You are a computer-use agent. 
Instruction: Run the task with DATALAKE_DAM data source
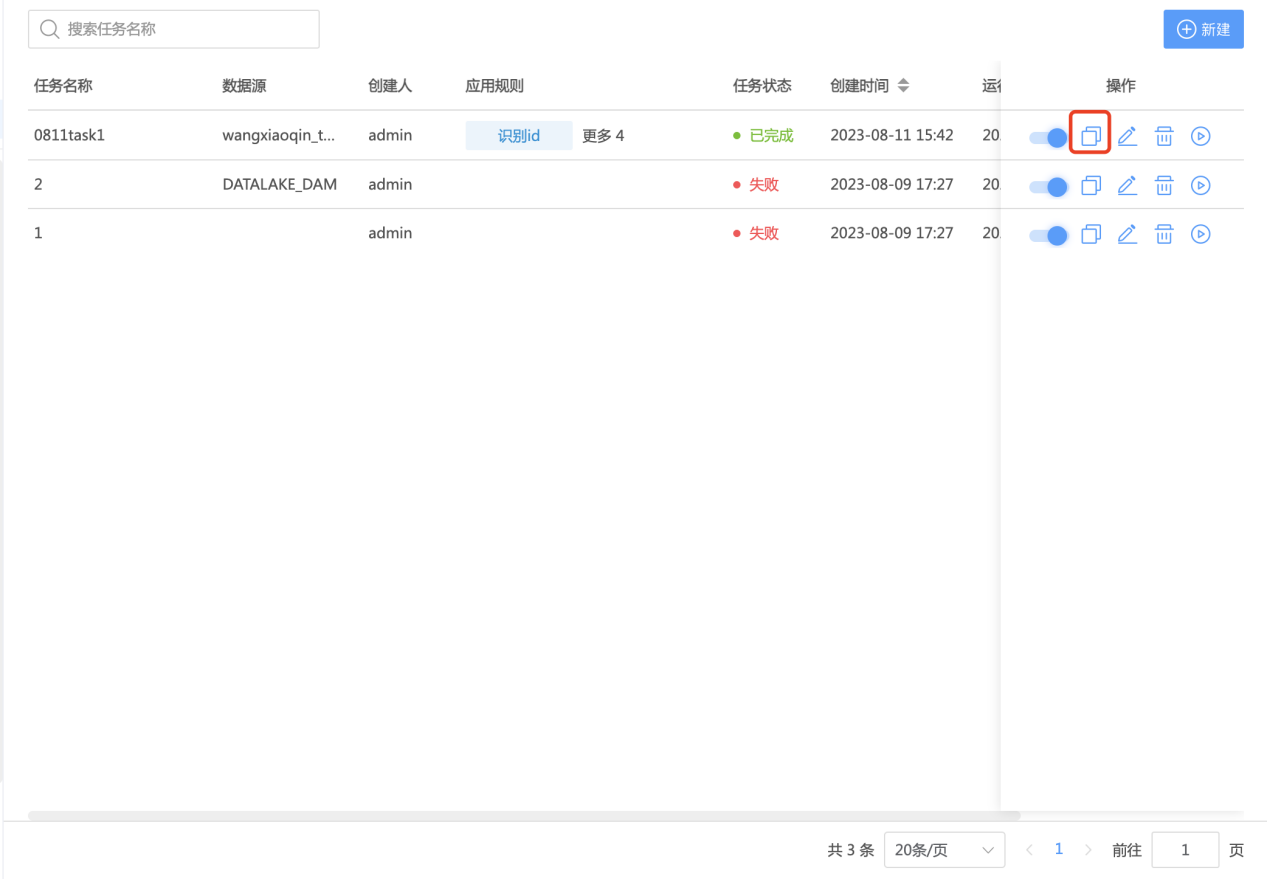tap(1201, 185)
